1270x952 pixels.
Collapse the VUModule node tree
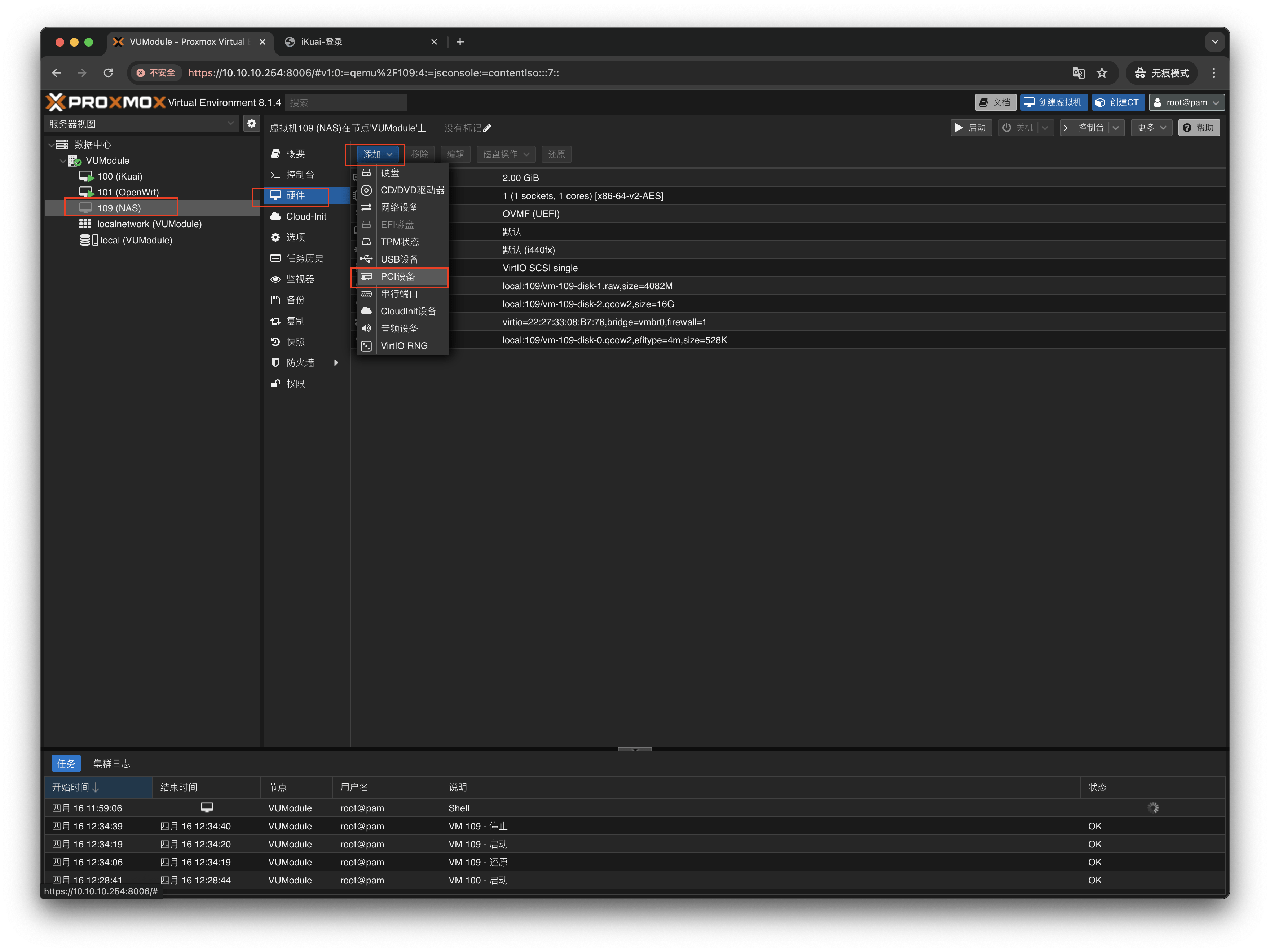pos(63,161)
